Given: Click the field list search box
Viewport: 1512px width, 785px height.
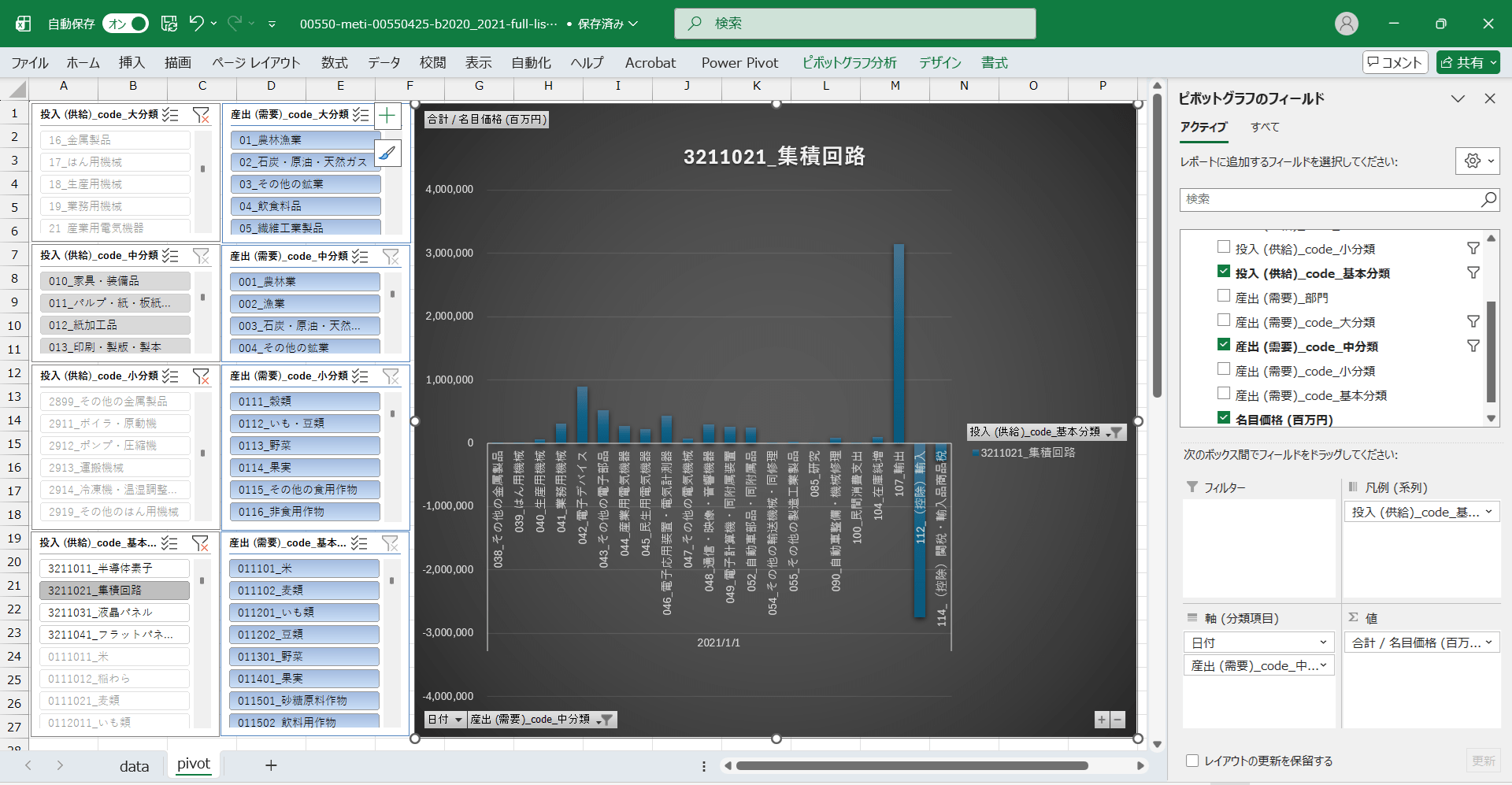Looking at the screenshot, I should 1331,200.
